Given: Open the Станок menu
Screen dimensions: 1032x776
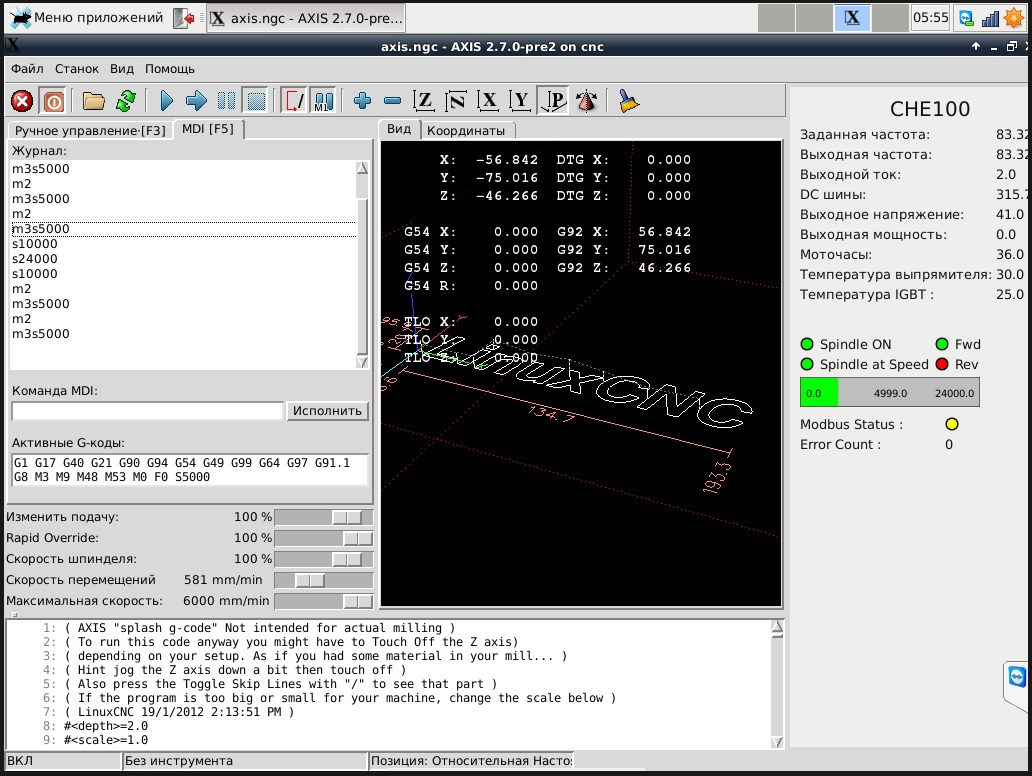Looking at the screenshot, I should click(77, 69).
